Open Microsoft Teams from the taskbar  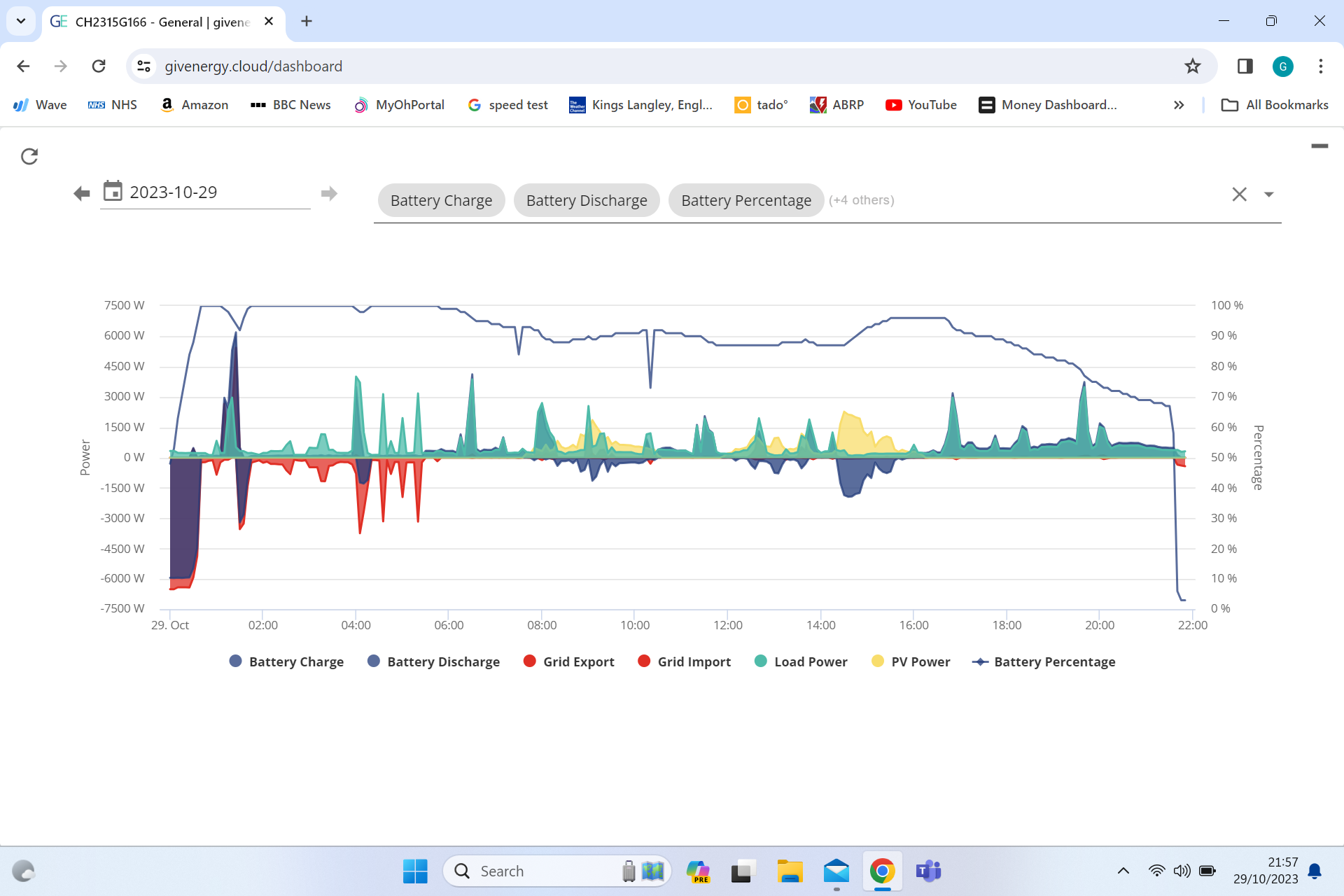point(929,871)
